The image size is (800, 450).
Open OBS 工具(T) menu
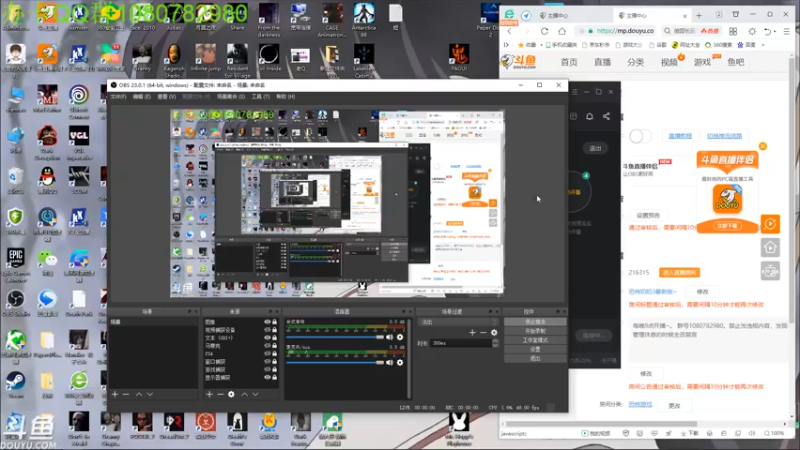tap(260, 96)
